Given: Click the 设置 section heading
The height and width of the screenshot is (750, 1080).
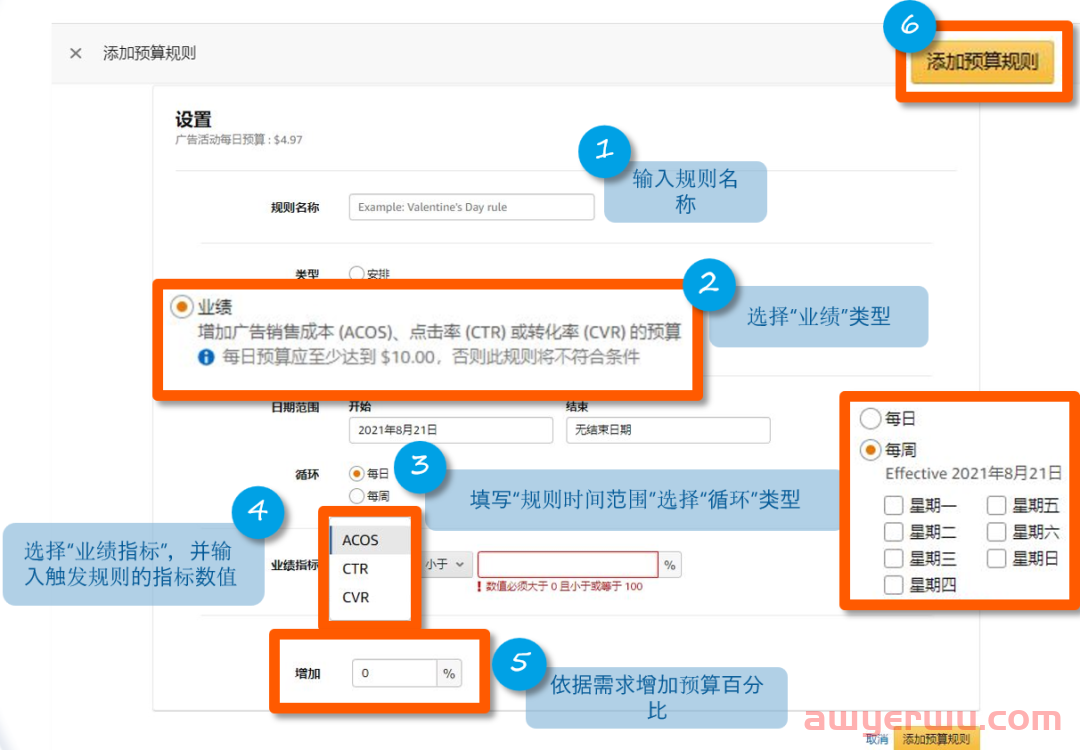Looking at the screenshot, I should pos(194,119).
